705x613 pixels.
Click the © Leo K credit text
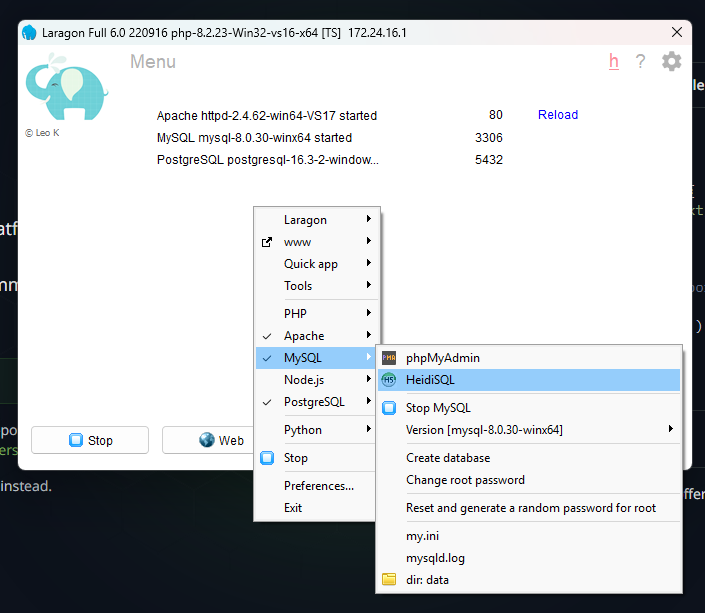tap(42, 133)
